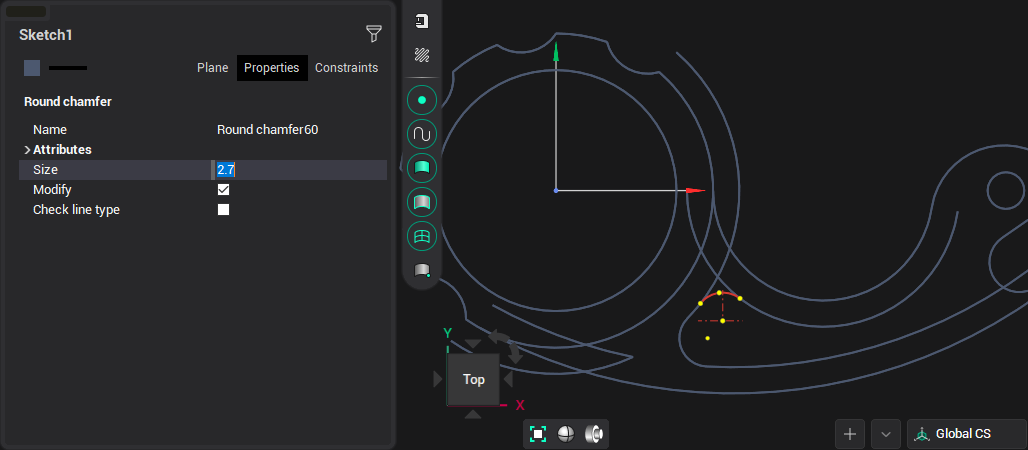Image resolution: width=1028 pixels, height=450 pixels.
Task: Switch to the Constraints tab
Action: coord(346,68)
